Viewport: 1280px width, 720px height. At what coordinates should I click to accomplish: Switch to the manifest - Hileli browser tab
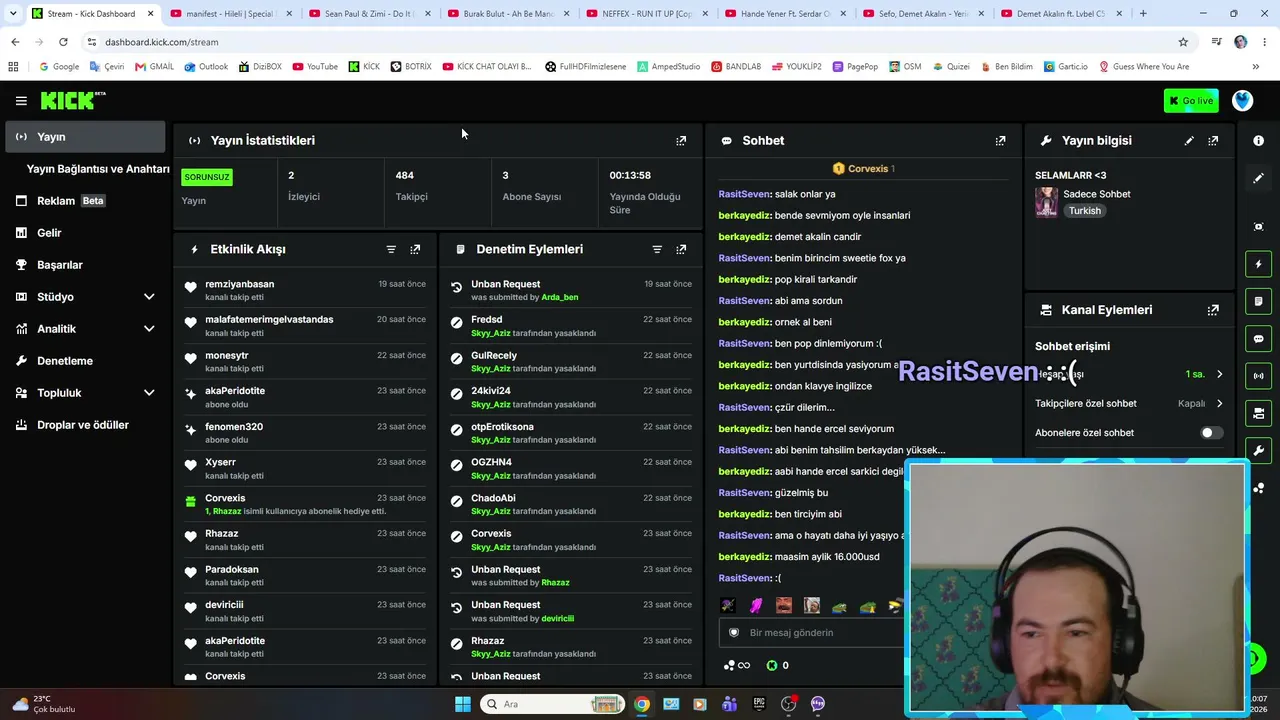click(x=232, y=14)
